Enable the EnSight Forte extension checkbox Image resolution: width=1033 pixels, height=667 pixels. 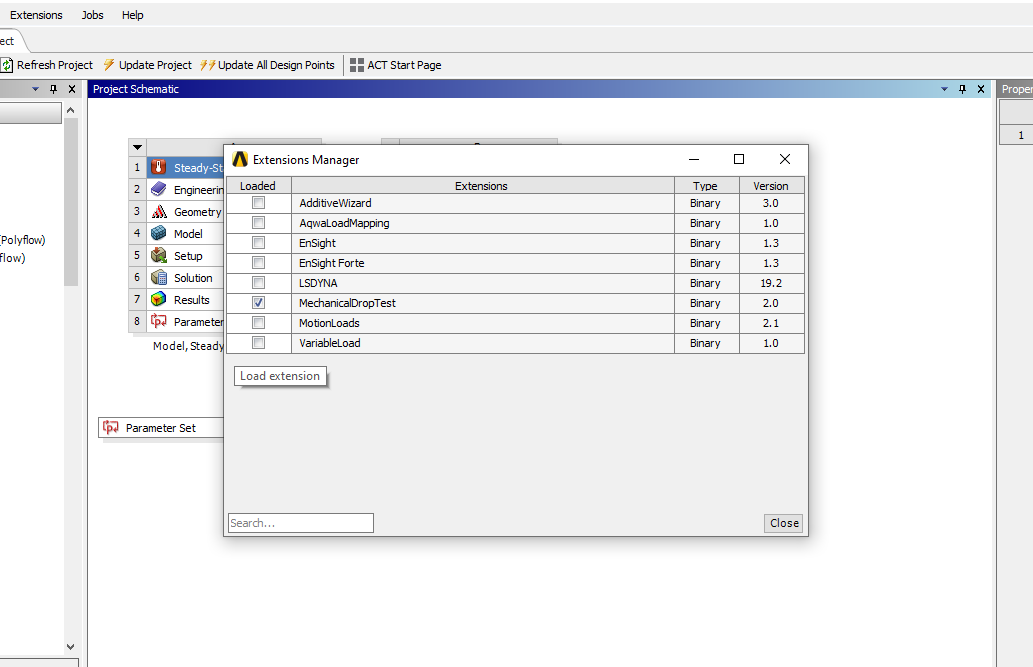[x=258, y=263]
